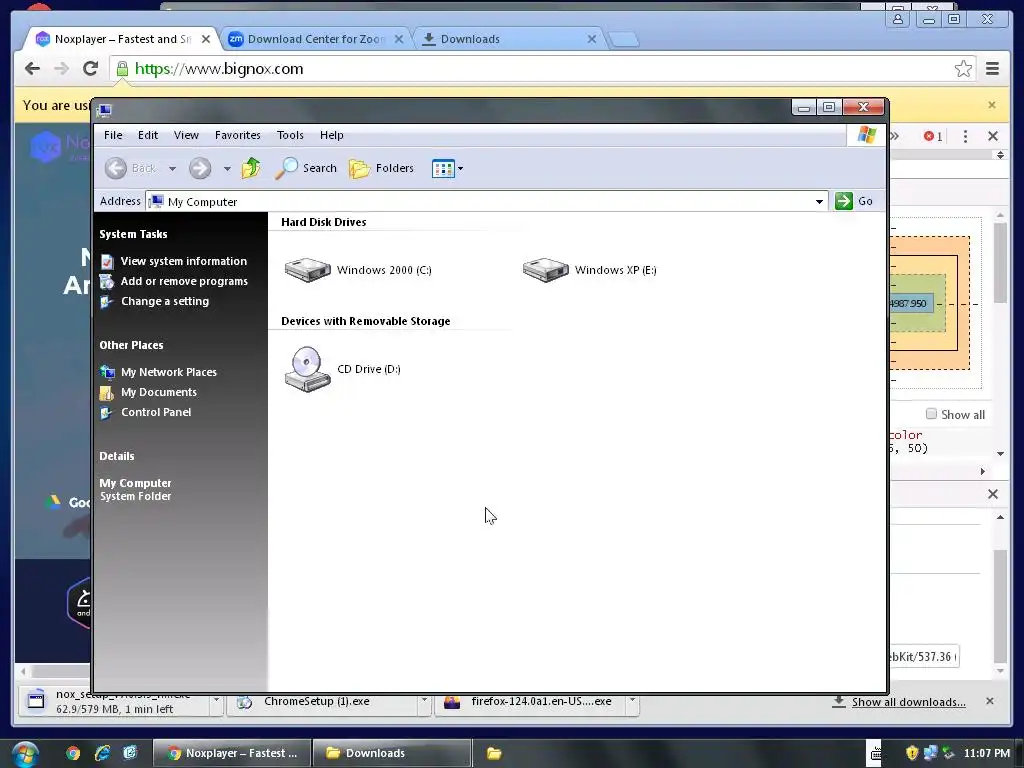Viewport: 1024px width, 768px height.
Task: Open the Windows 2000 (C:) drive icon
Action: [308, 270]
